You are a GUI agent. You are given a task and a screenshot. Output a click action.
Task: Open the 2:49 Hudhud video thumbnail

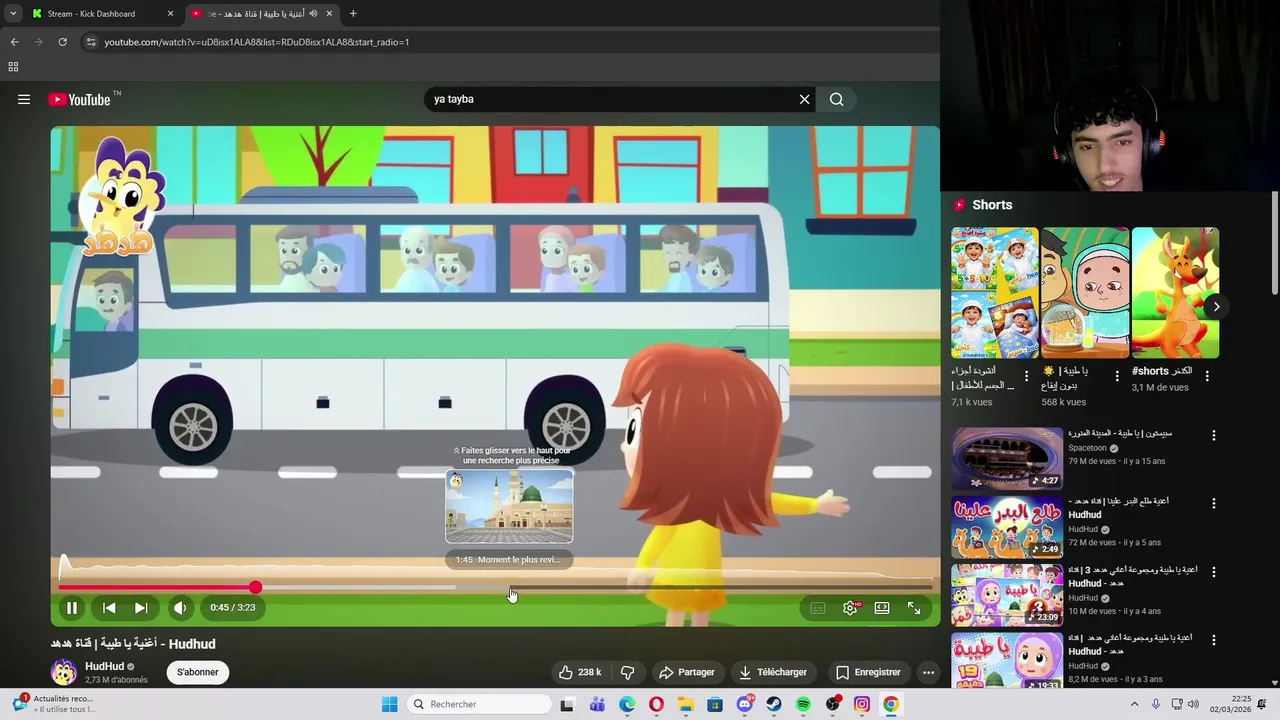coord(1007,527)
